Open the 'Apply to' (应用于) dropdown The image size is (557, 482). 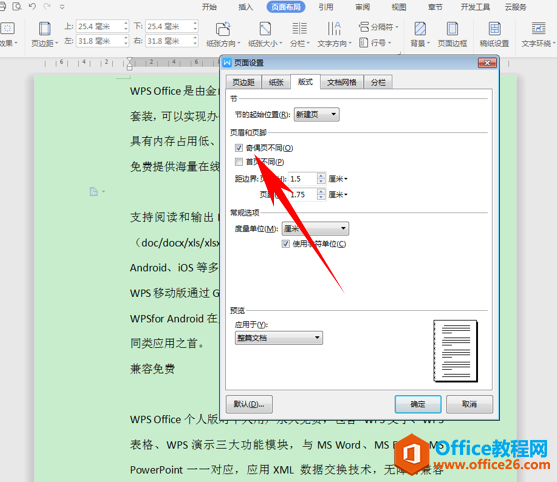[x=279, y=337]
